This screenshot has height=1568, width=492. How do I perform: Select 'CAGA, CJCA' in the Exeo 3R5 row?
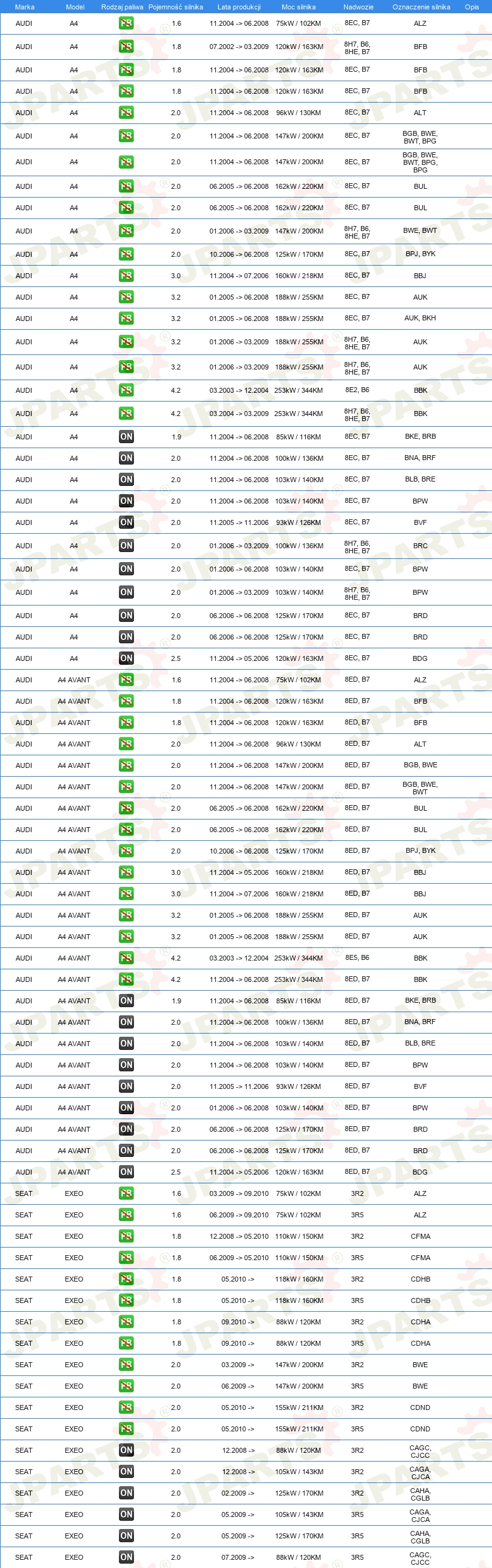420,1516
